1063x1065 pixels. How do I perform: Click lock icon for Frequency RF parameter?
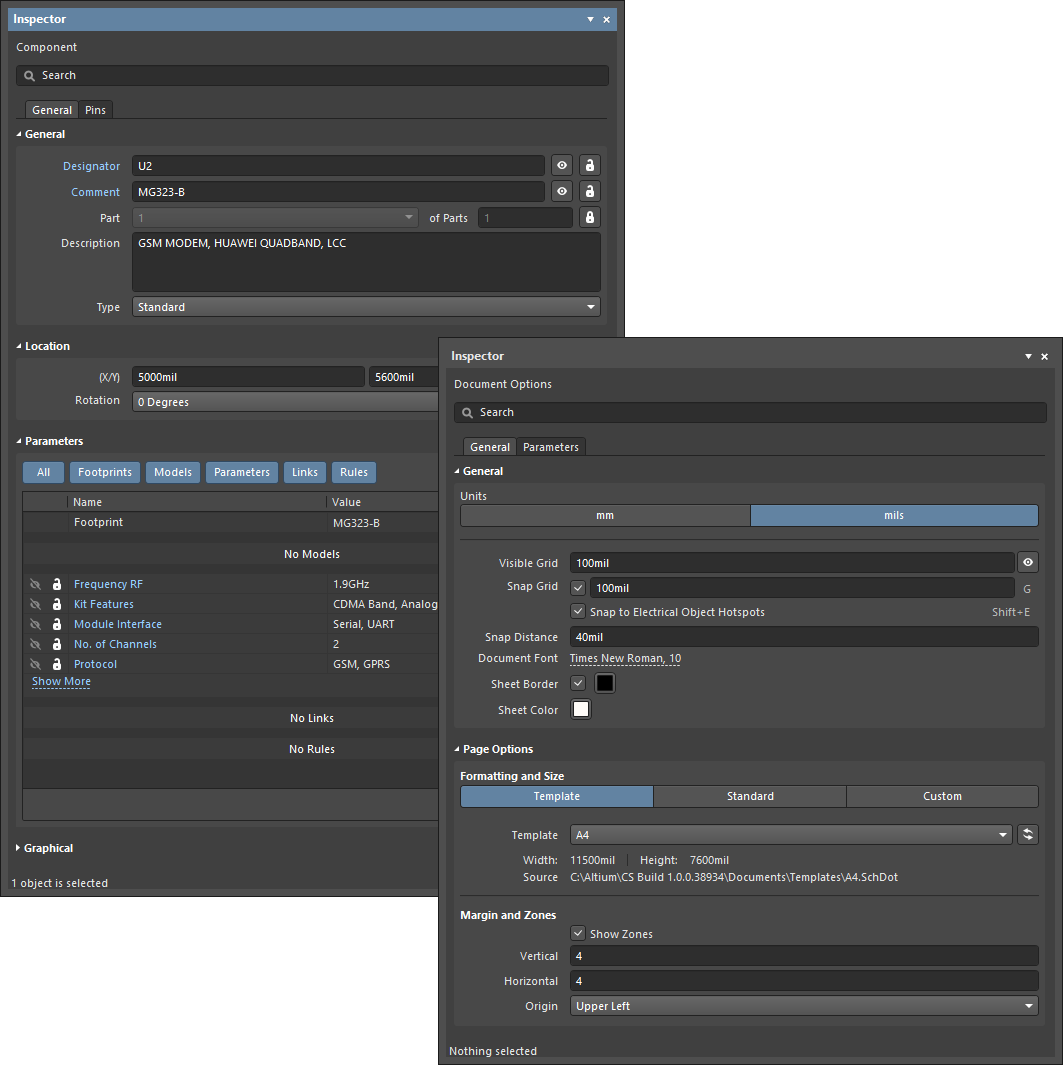click(x=57, y=584)
